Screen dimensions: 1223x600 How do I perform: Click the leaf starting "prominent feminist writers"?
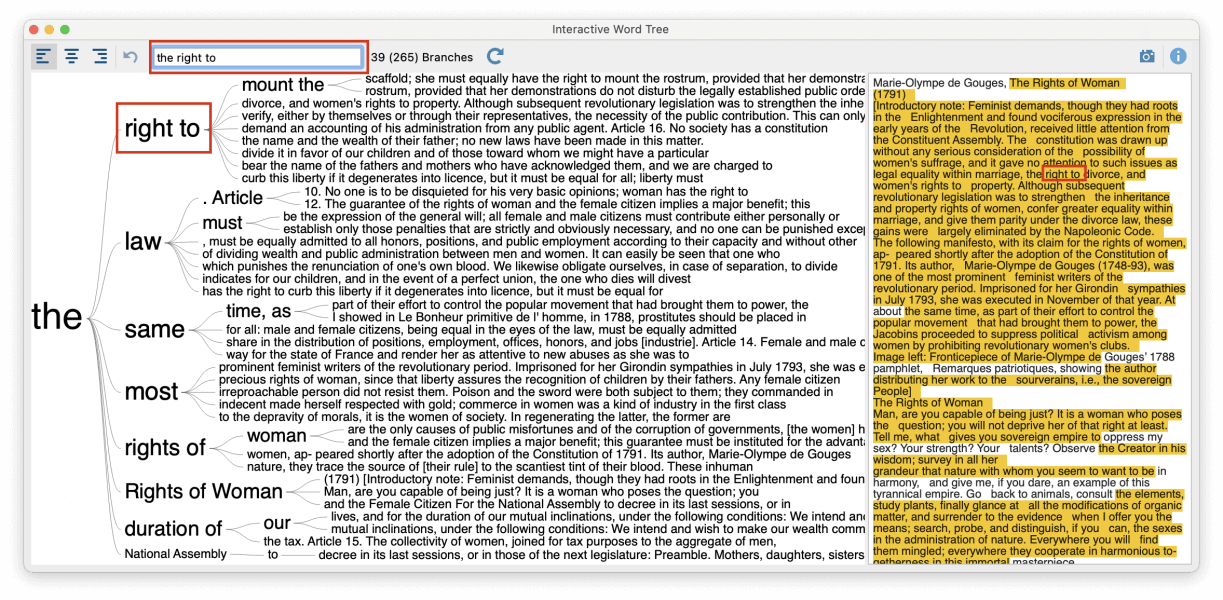tap(542, 367)
